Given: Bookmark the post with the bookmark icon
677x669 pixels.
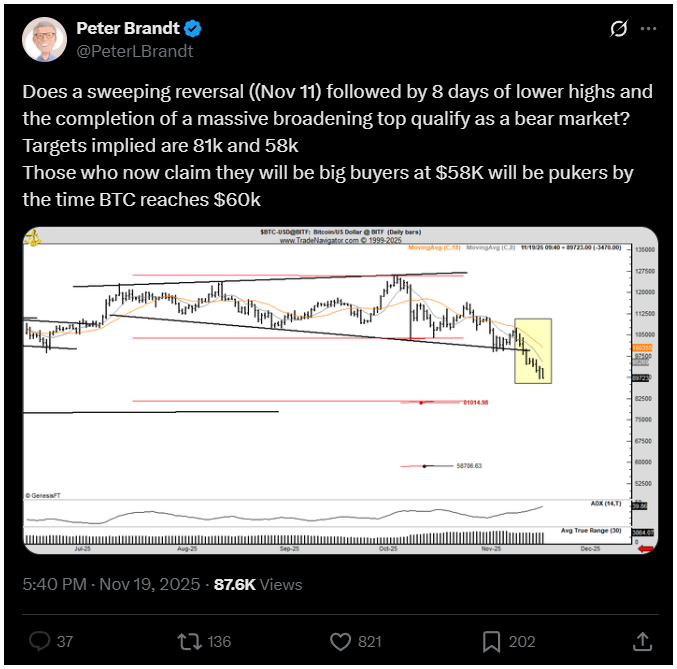Looking at the screenshot, I should coord(491,641).
